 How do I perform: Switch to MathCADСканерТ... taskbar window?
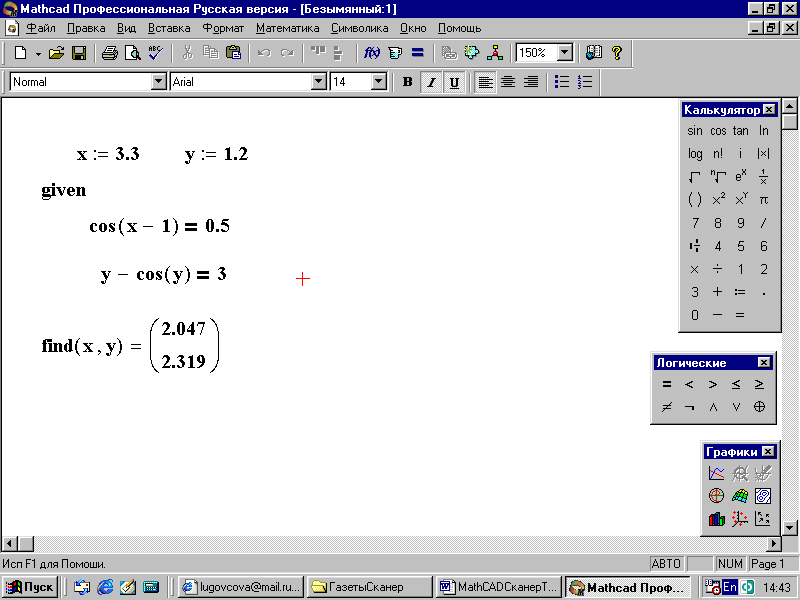click(x=498, y=587)
